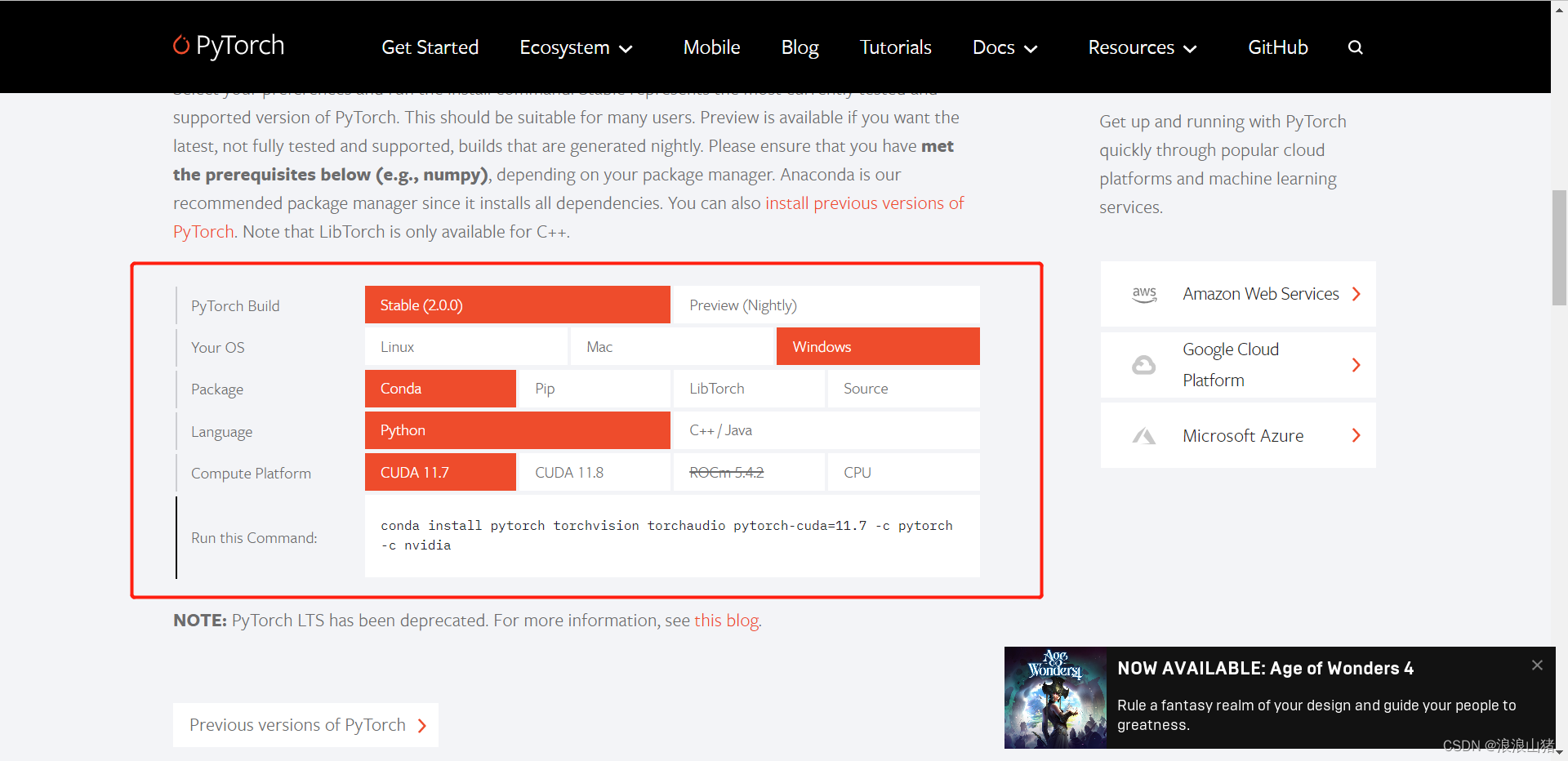The image size is (1568, 761).
Task: Choose Linux as your OS
Action: tap(466, 346)
